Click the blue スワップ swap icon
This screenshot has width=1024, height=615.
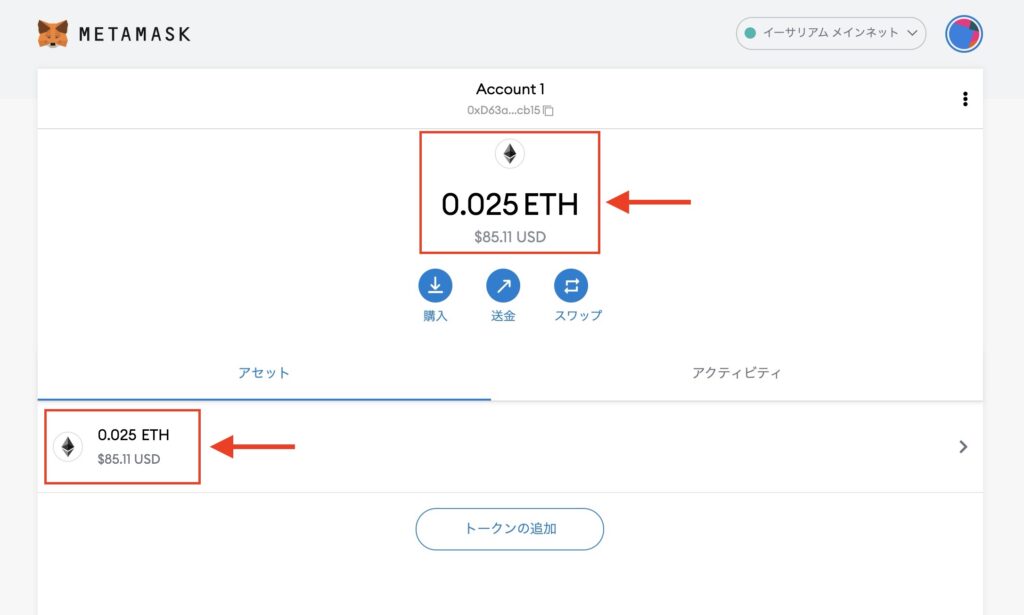[571, 285]
